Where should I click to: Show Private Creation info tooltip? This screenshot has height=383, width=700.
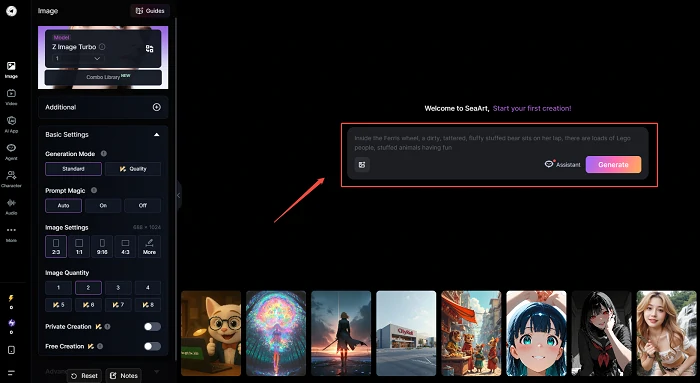coord(108,327)
